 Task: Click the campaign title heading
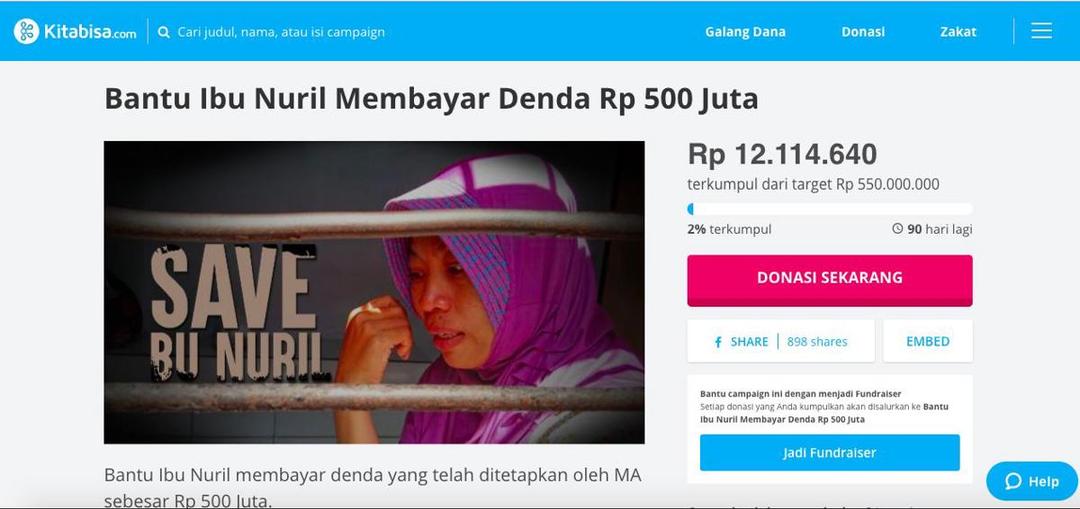431,99
